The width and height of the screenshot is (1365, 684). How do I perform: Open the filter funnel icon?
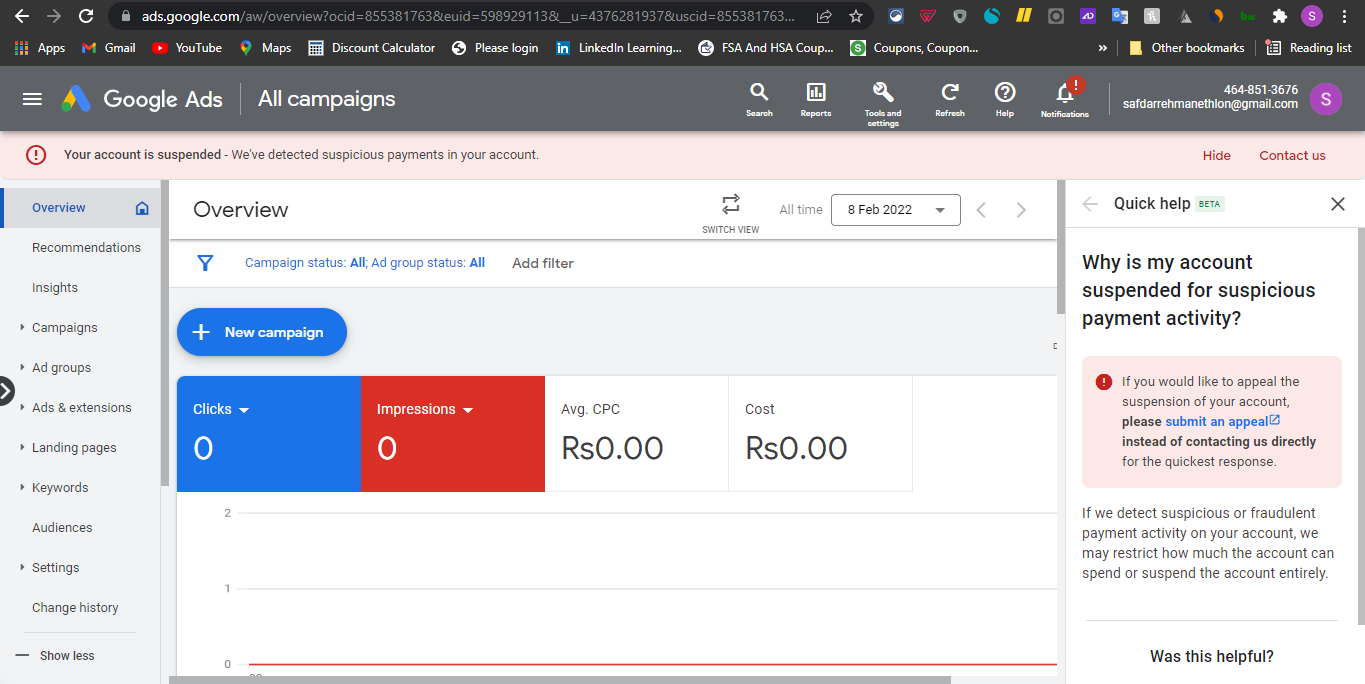[x=205, y=263]
